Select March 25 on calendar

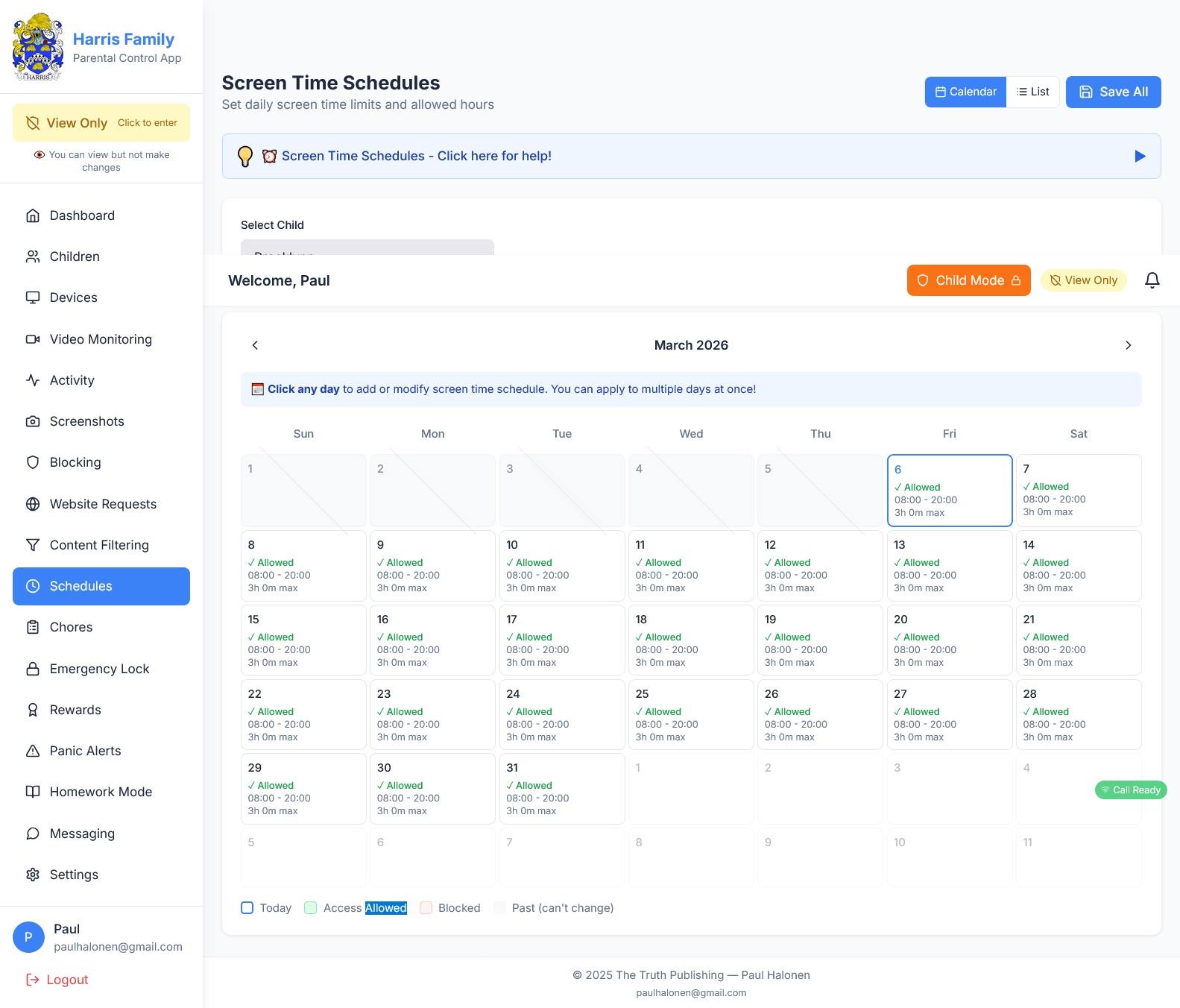point(691,714)
